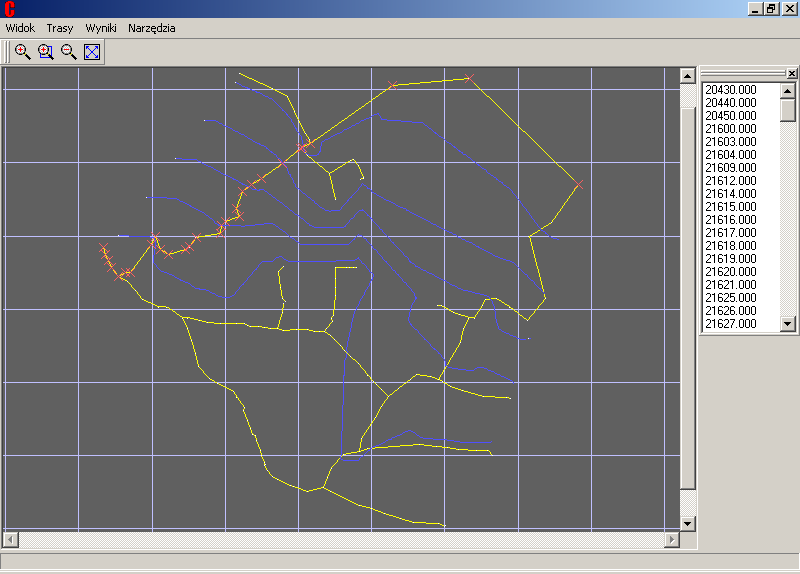
Task: Open the Trasy menu
Action: point(60,28)
